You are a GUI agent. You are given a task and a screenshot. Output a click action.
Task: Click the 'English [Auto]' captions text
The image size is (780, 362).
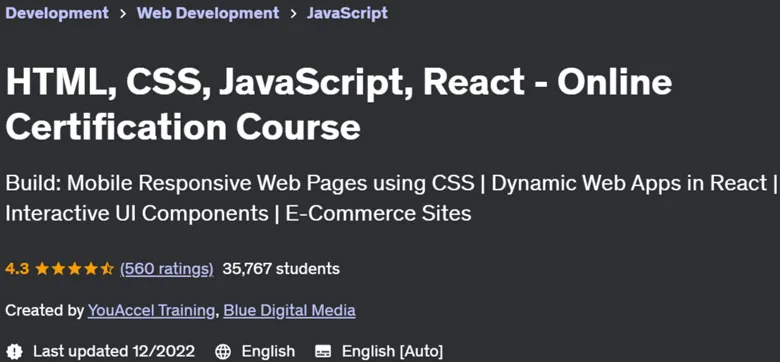tap(392, 352)
